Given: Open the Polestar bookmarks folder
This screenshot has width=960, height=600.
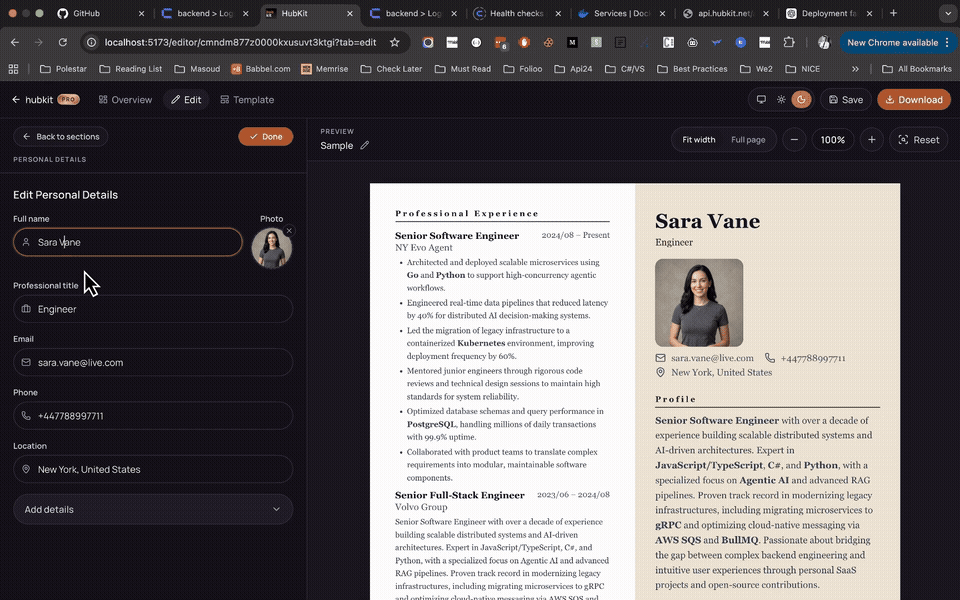Looking at the screenshot, I should [63, 69].
